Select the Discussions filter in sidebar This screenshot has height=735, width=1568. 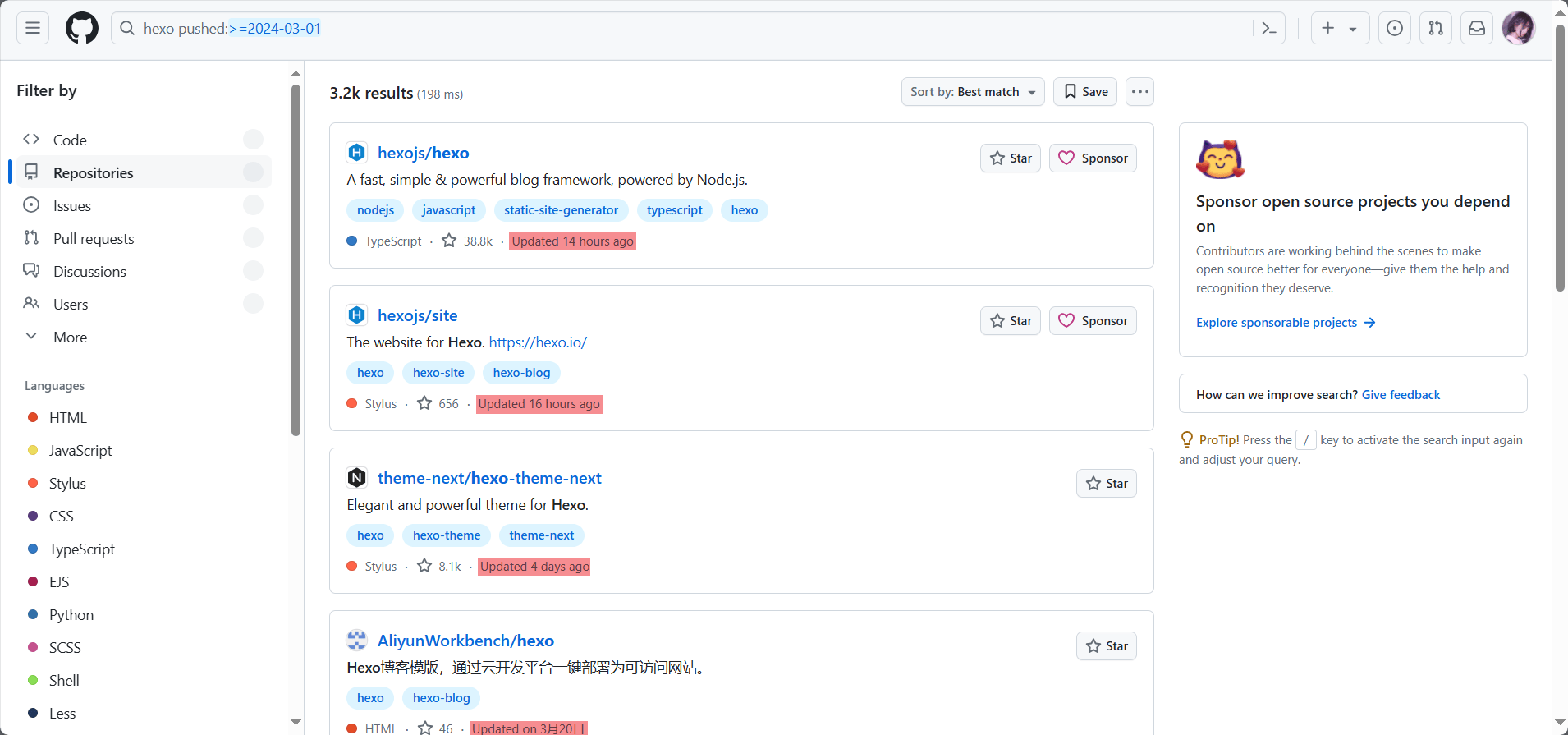point(89,272)
